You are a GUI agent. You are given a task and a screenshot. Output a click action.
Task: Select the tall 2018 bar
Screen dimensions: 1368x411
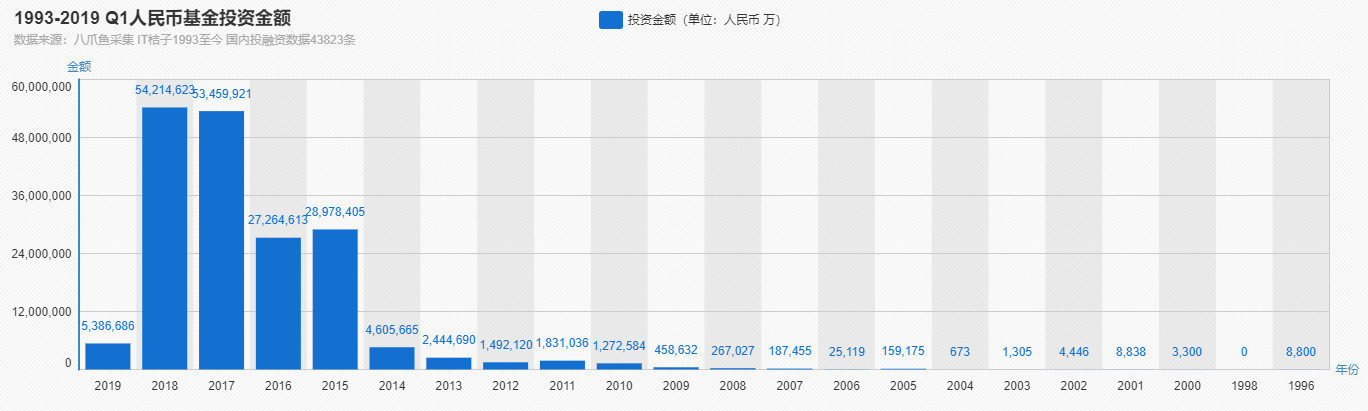point(164,238)
